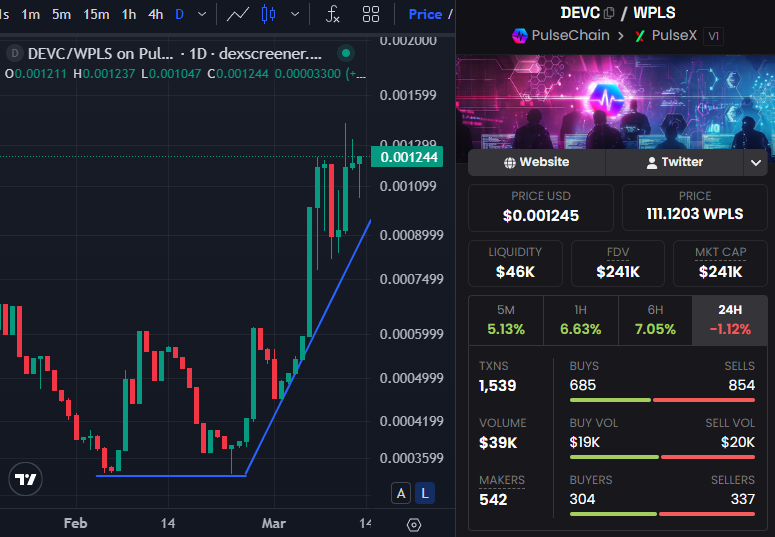Click the VOLUME value $39K

click(x=498, y=443)
